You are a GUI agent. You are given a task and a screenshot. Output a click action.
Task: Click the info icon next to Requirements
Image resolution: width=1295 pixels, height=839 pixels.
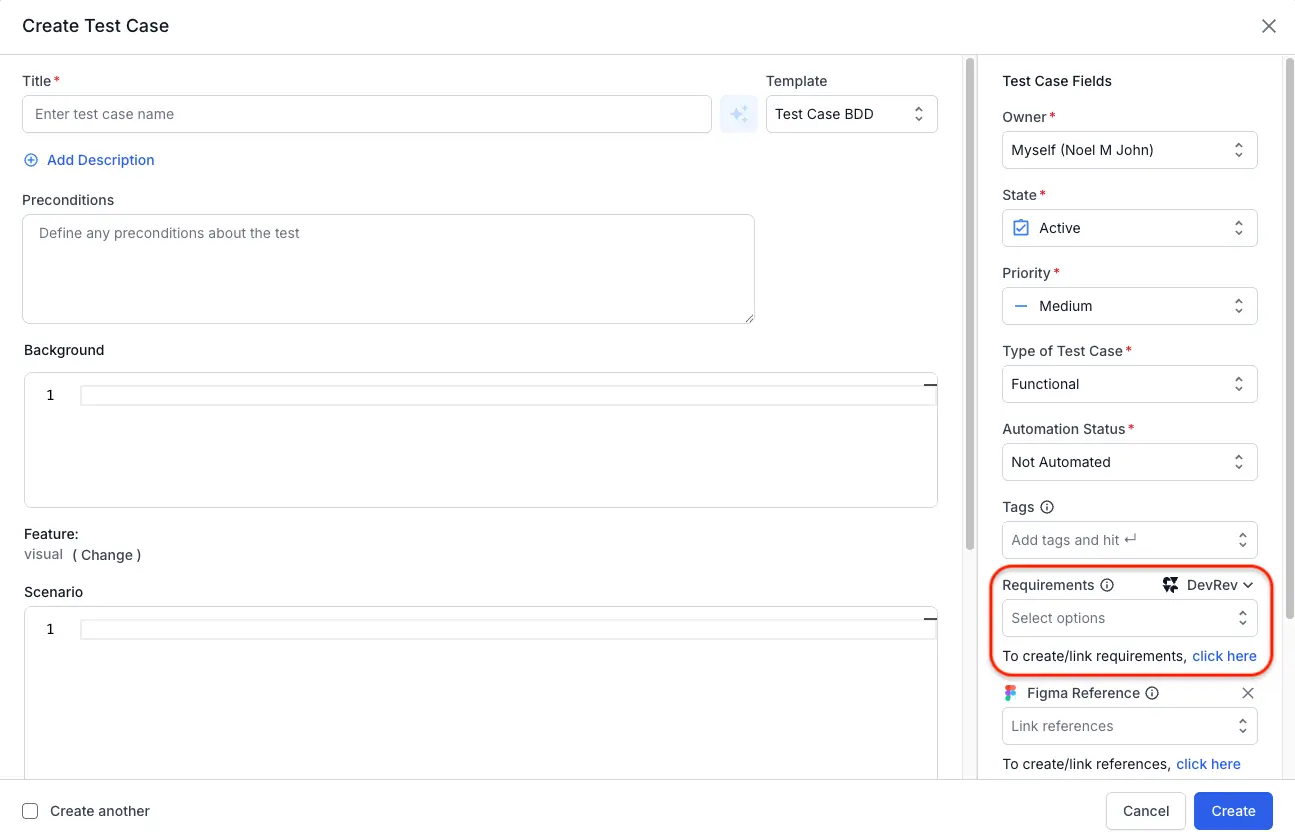(x=1106, y=585)
